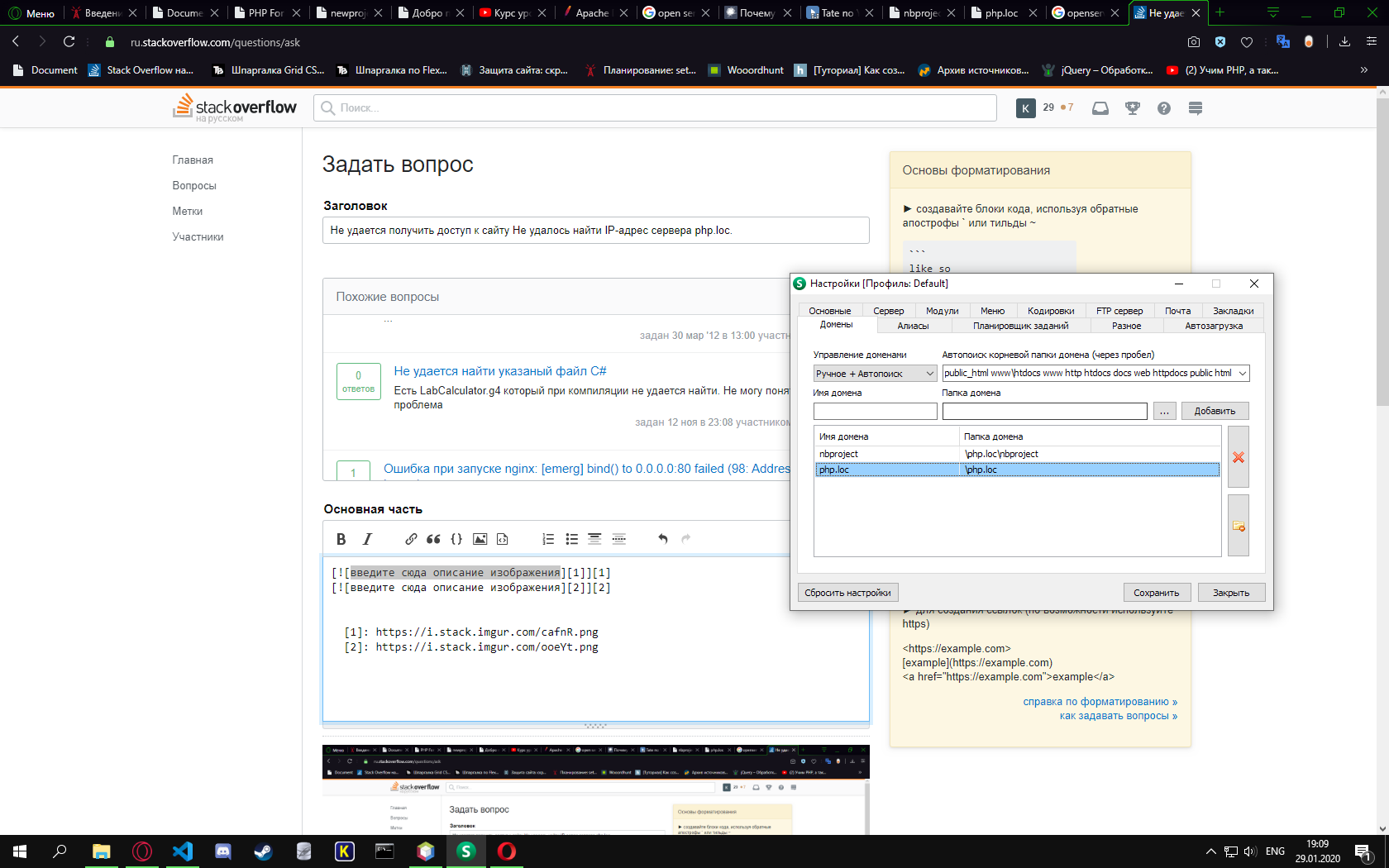Switch to Планировщик заданий tab
Viewport: 1389px width, 868px height.
1020,326
